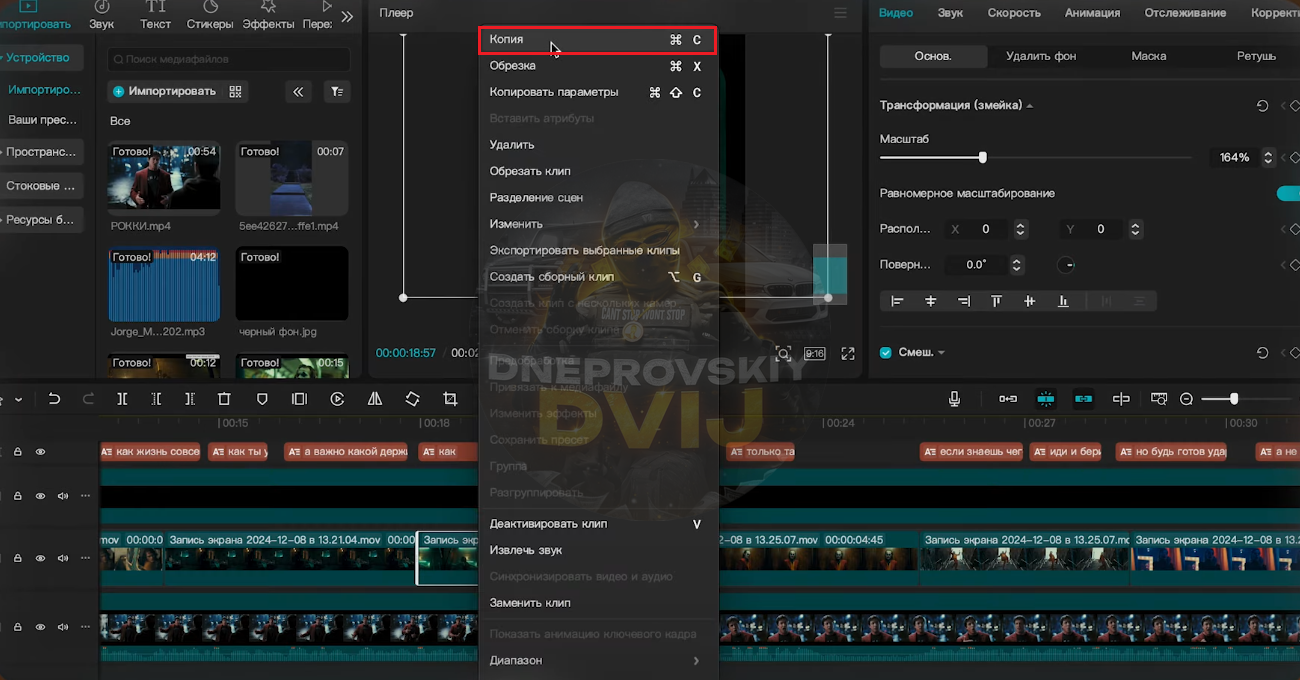Hide the black background track using its eye icon
Viewport: 1300px width, 680px height.
(x=41, y=496)
